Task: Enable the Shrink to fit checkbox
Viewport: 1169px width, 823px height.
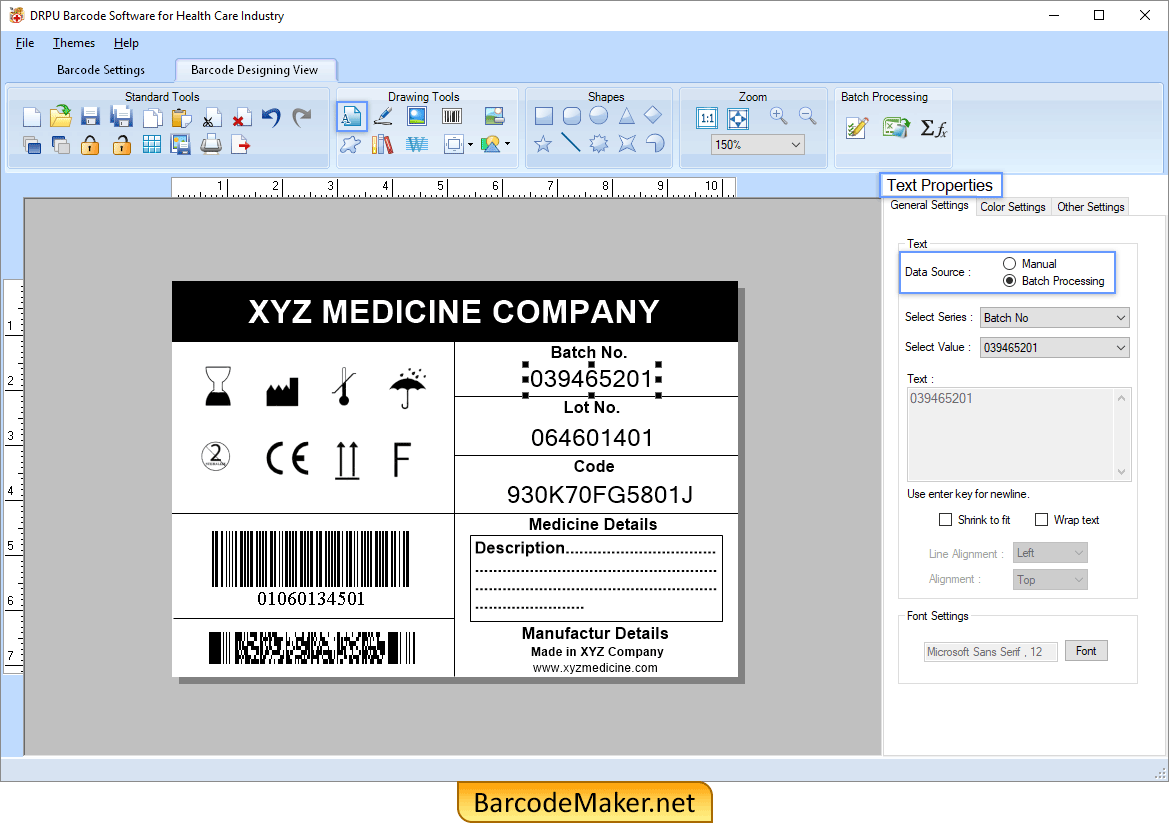Action: pos(945,520)
